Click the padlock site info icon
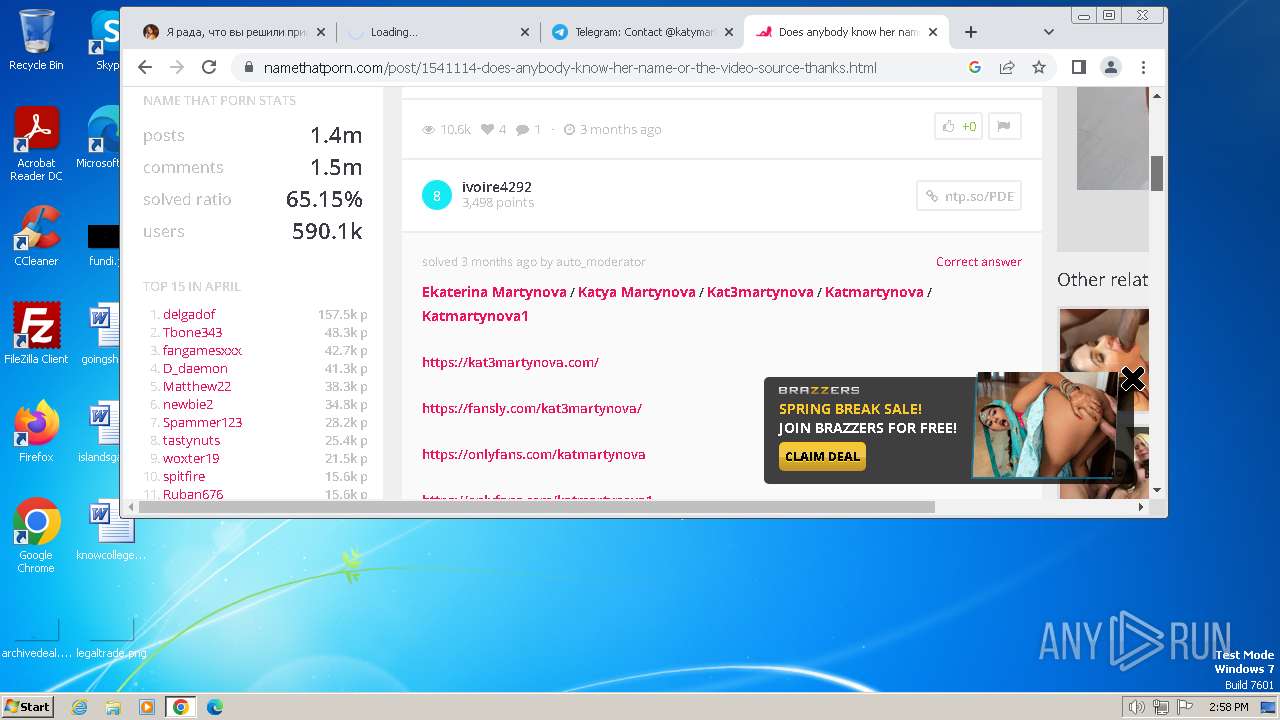 [x=248, y=68]
